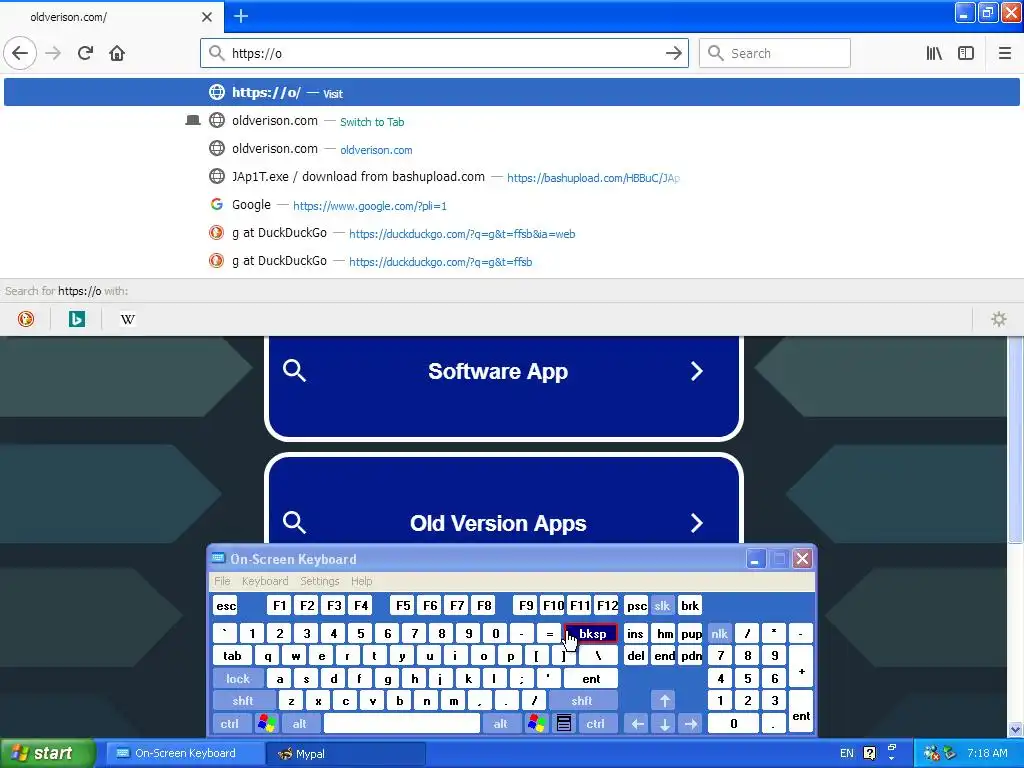1024x768 pixels.
Task: Go back with the browser back arrow
Action: (x=20, y=53)
